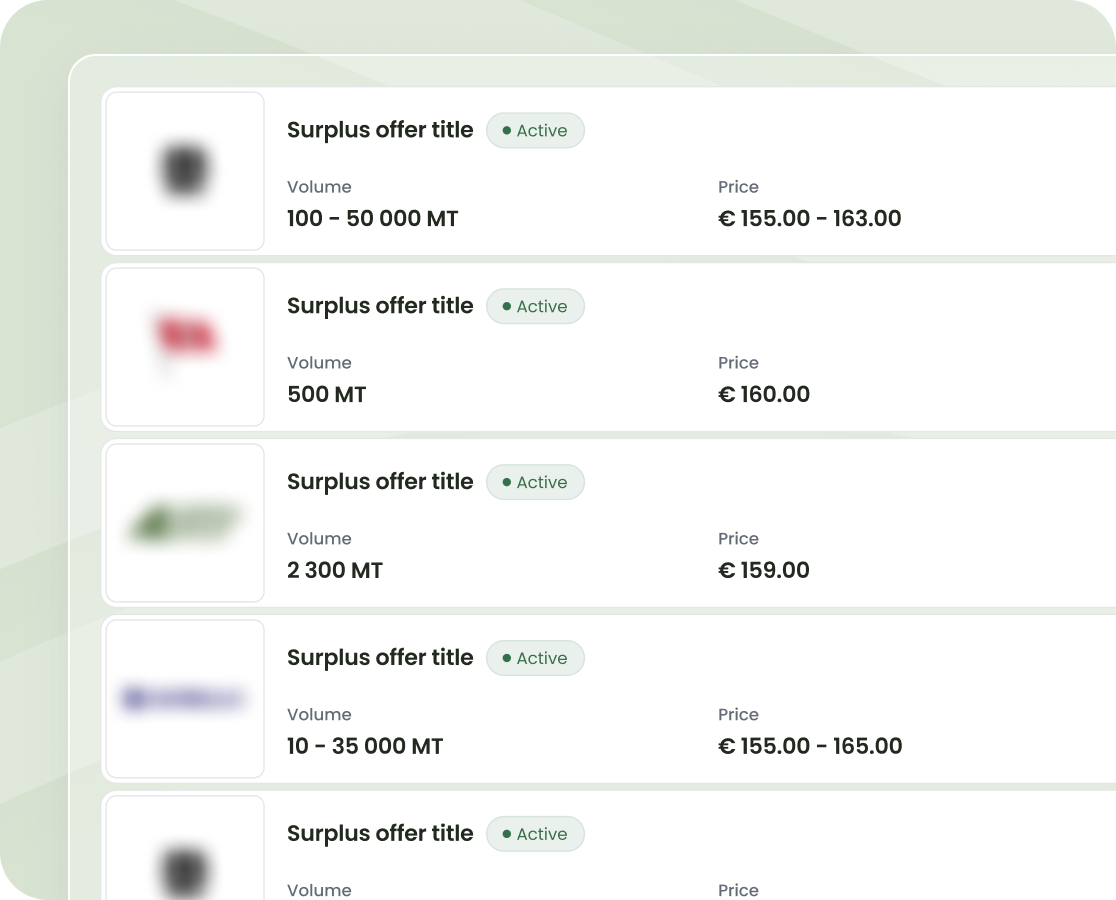Screen dimensions: 1116x900
Task: Open offer title priced € 155.00 - 163.00
Action: click(x=380, y=130)
